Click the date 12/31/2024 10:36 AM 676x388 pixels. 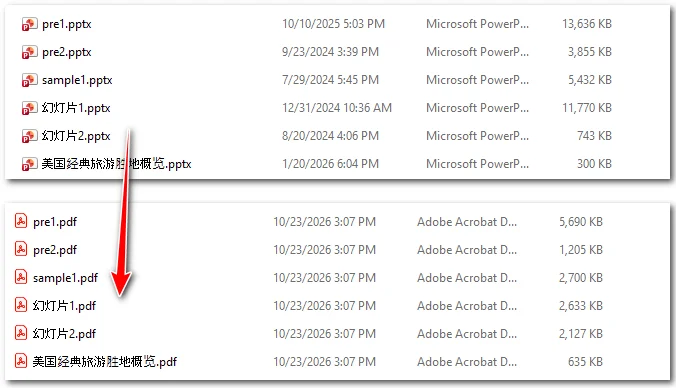pyautogui.click(x=337, y=108)
